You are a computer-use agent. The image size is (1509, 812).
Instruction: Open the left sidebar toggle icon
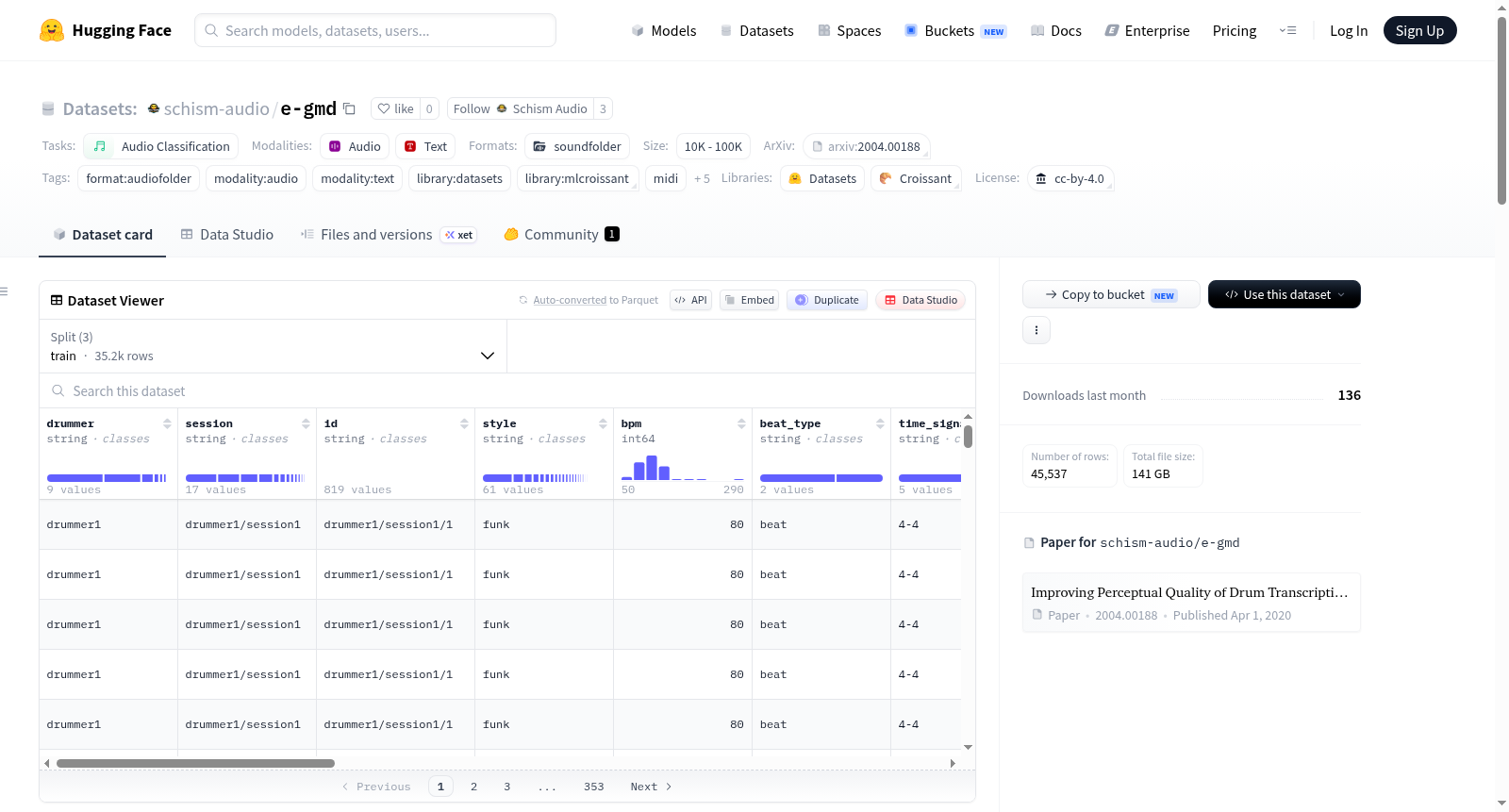tap(5, 291)
